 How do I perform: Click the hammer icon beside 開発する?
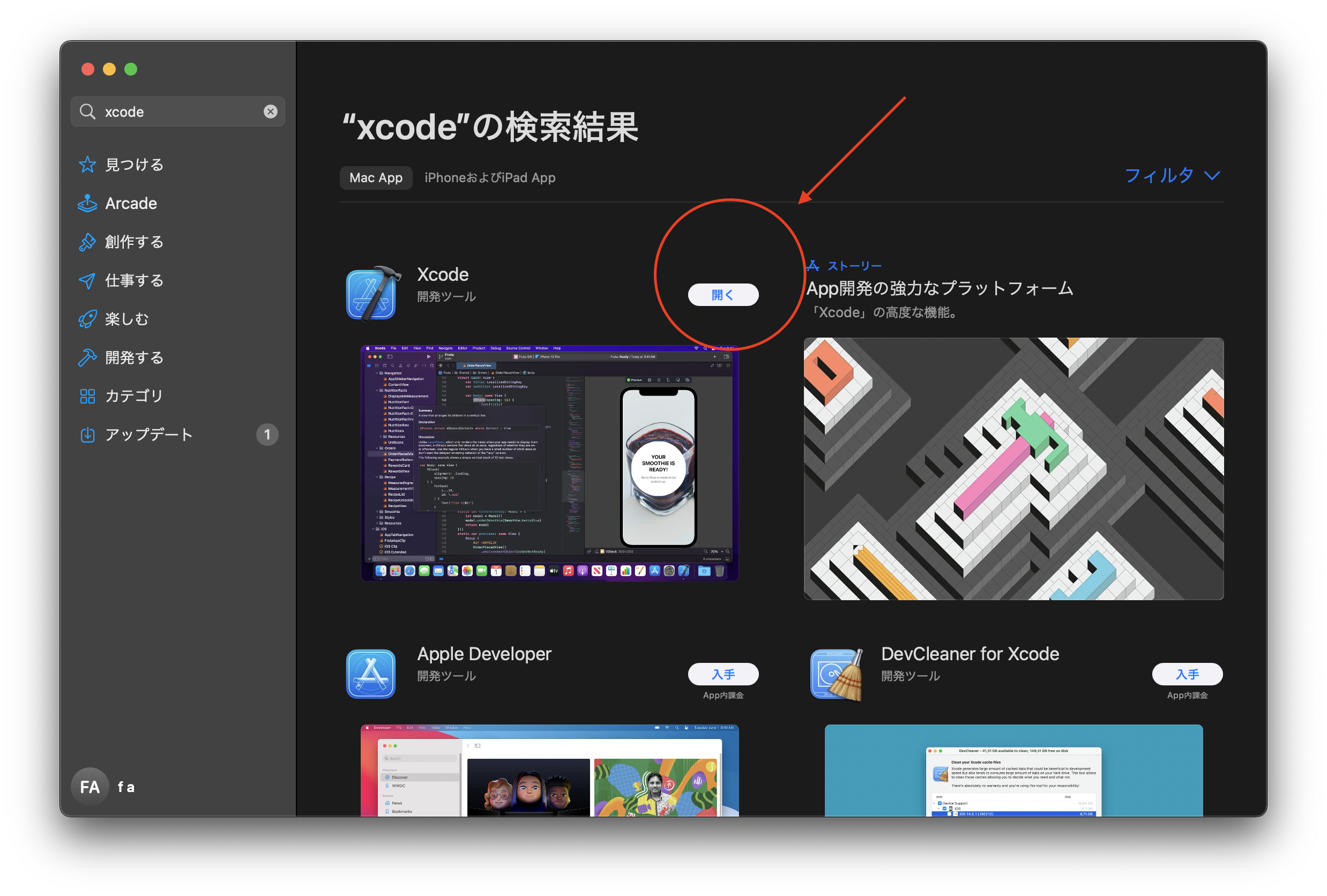pyautogui.click(x=87, y=357)
